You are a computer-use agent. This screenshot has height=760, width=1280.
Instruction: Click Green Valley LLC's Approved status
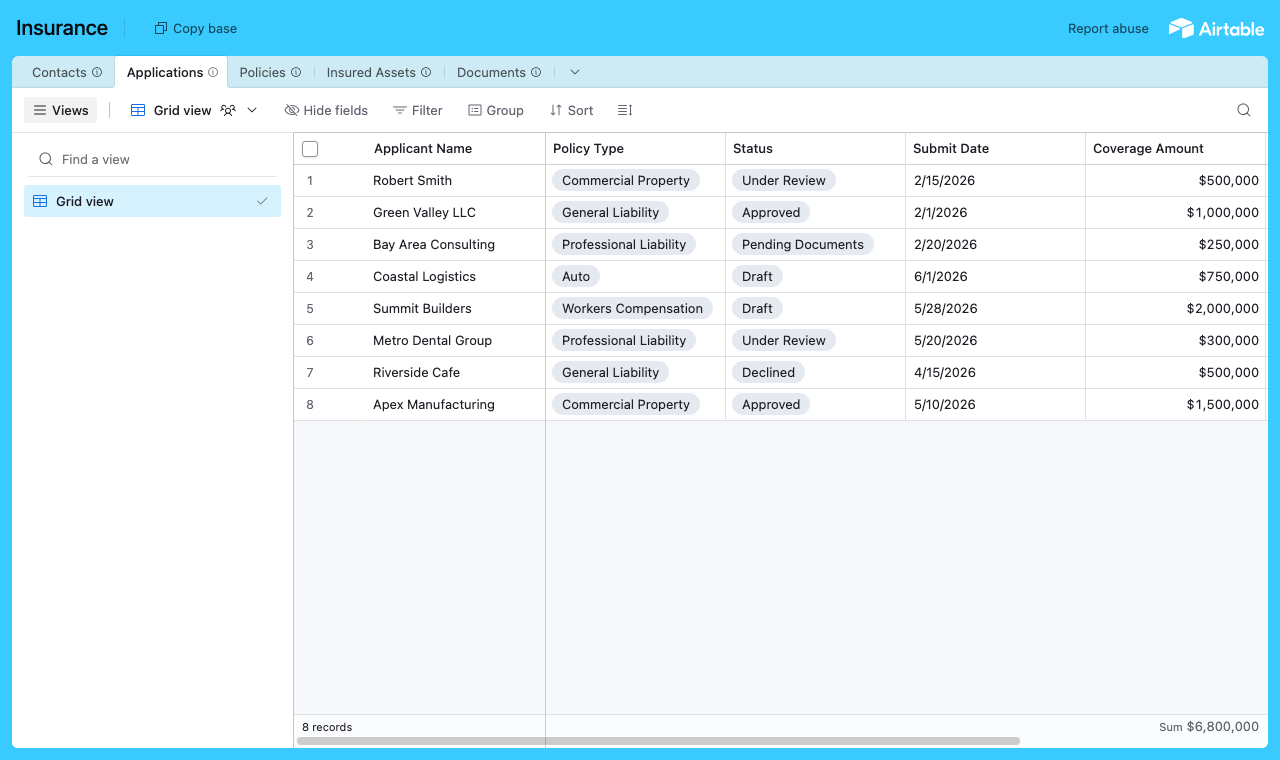(x=771, y=212)
